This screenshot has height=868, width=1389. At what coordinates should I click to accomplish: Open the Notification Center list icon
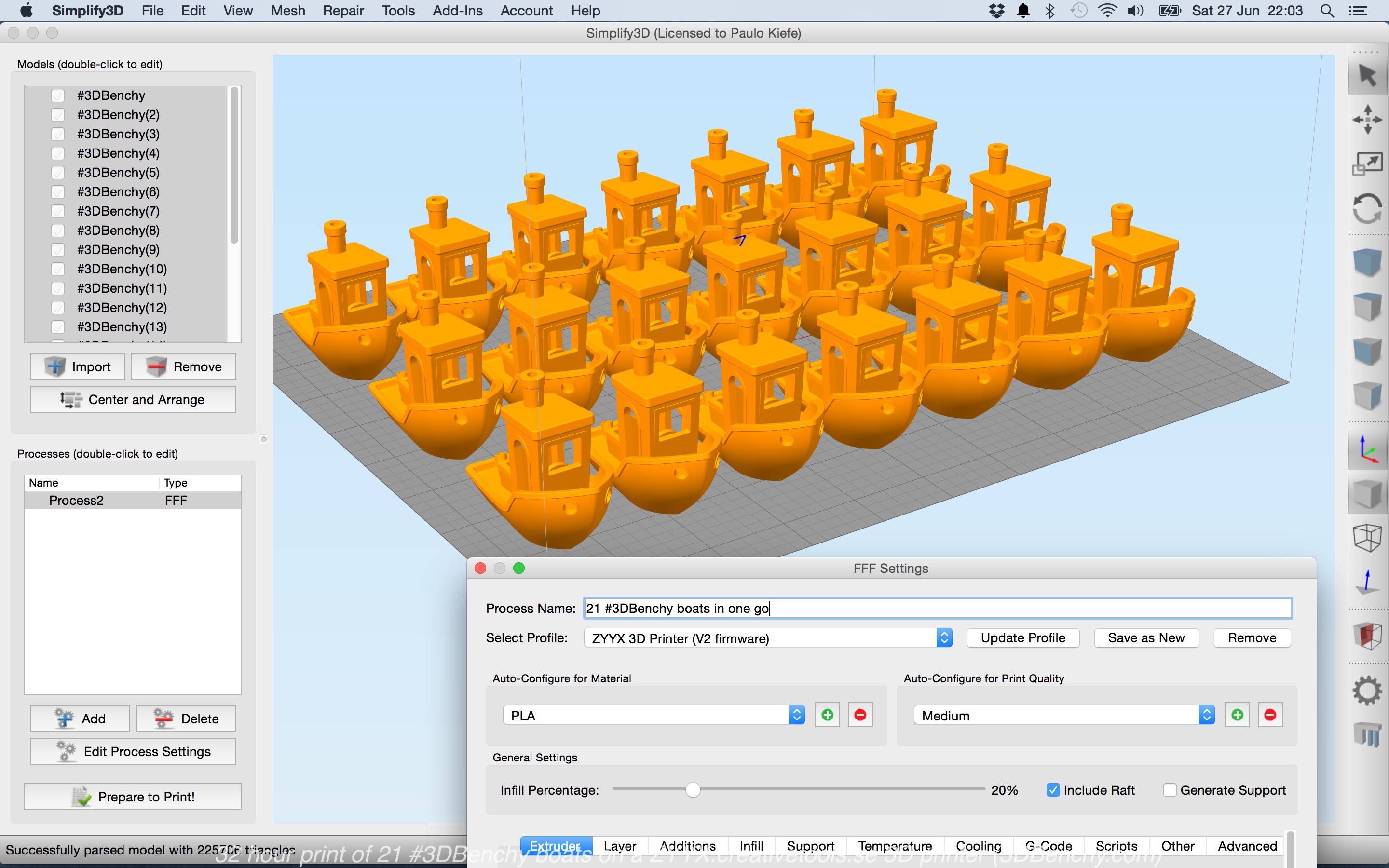click(1358, 11)
